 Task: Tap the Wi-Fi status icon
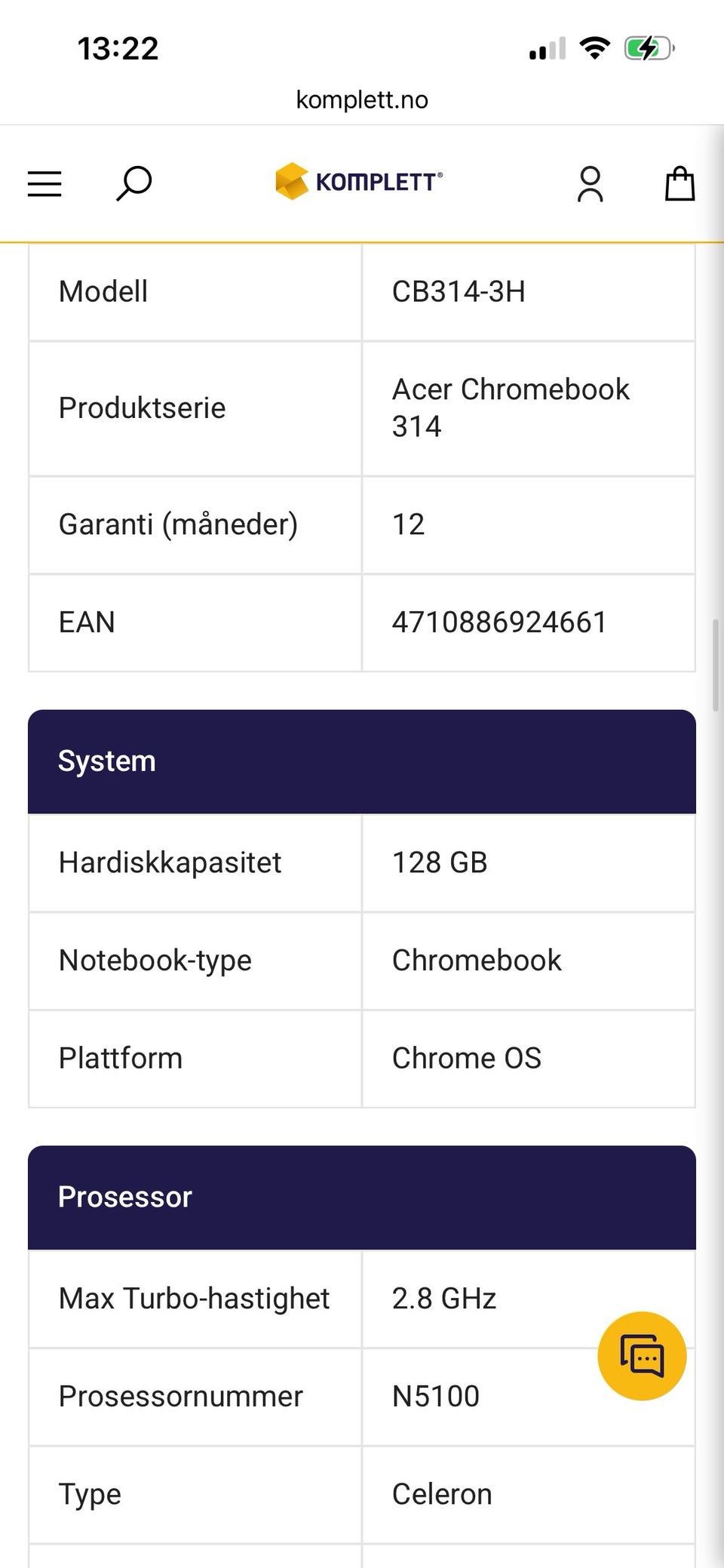coord(594,48)
